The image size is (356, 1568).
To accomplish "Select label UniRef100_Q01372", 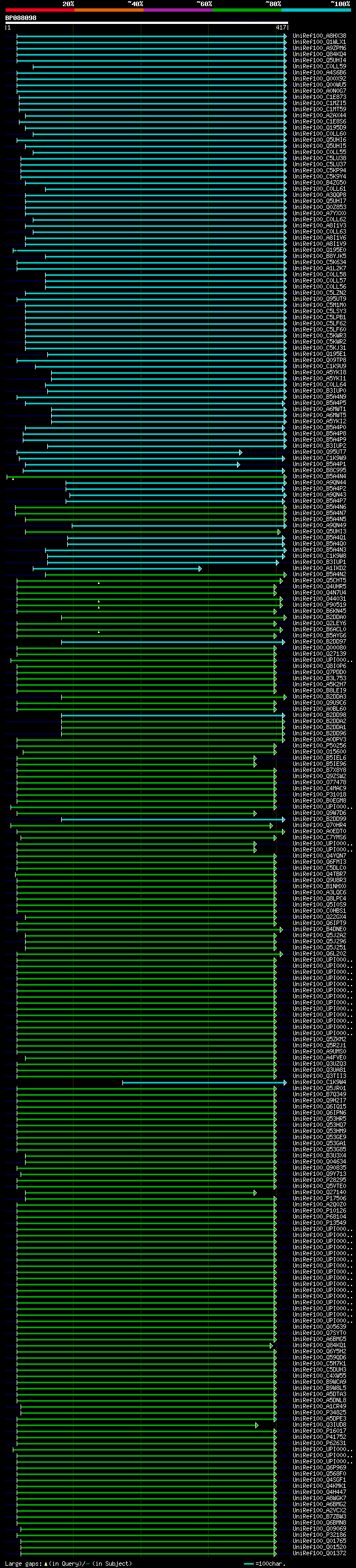I will tap(319, 1553).
